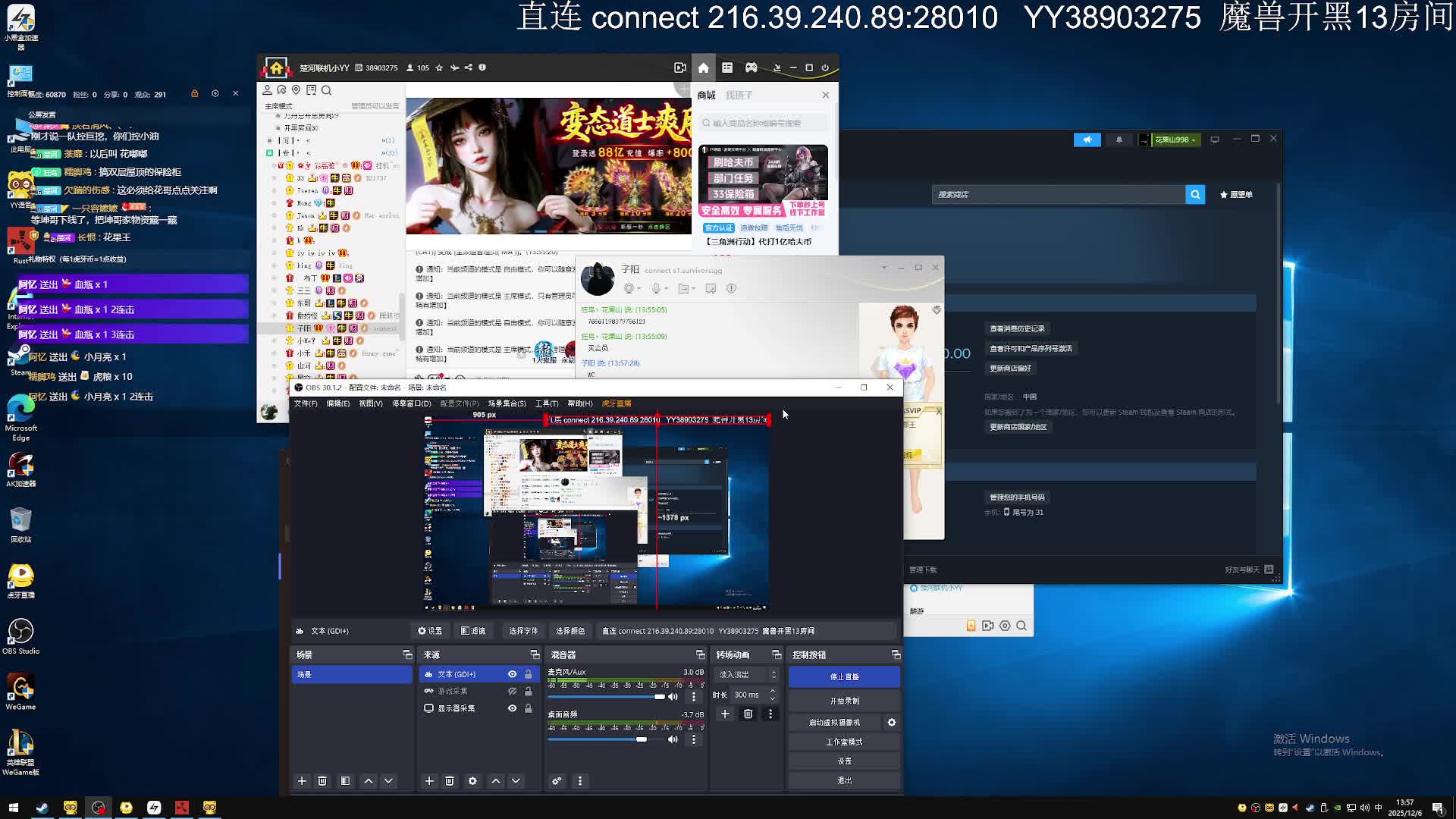The width and height of the screenshot is (1456, 819).
Task: Hide the 文本 (GDI+) source
Action: (513, 674)
